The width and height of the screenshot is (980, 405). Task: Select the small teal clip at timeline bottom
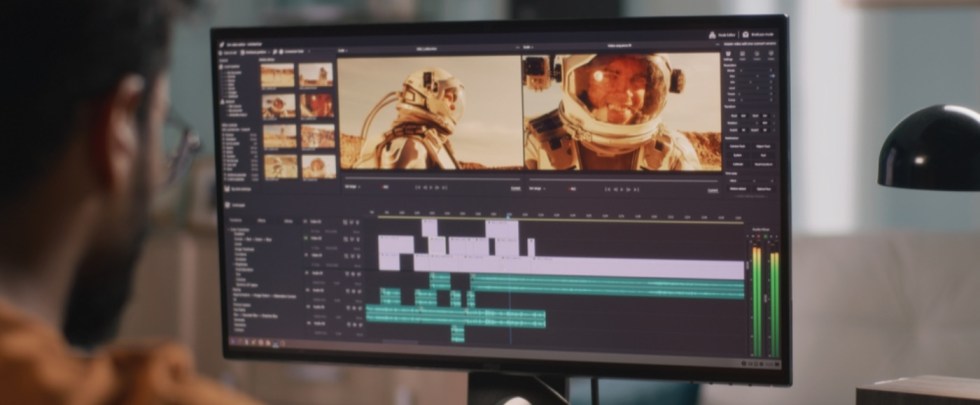(458, 334)
